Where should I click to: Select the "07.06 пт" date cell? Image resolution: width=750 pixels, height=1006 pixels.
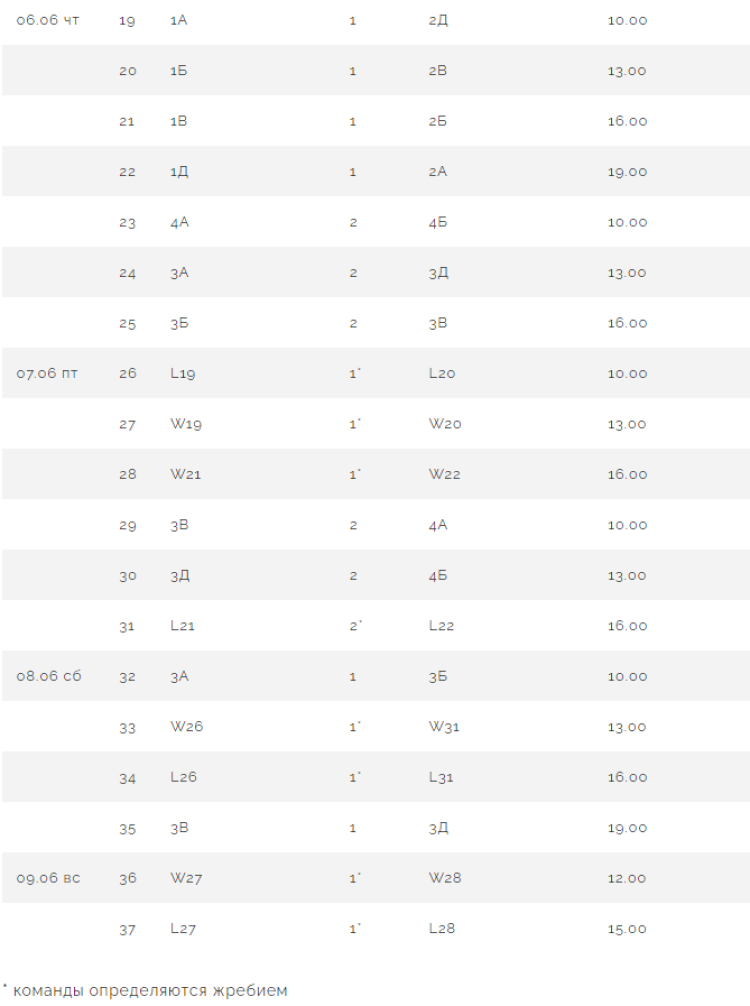click(47, 373)
